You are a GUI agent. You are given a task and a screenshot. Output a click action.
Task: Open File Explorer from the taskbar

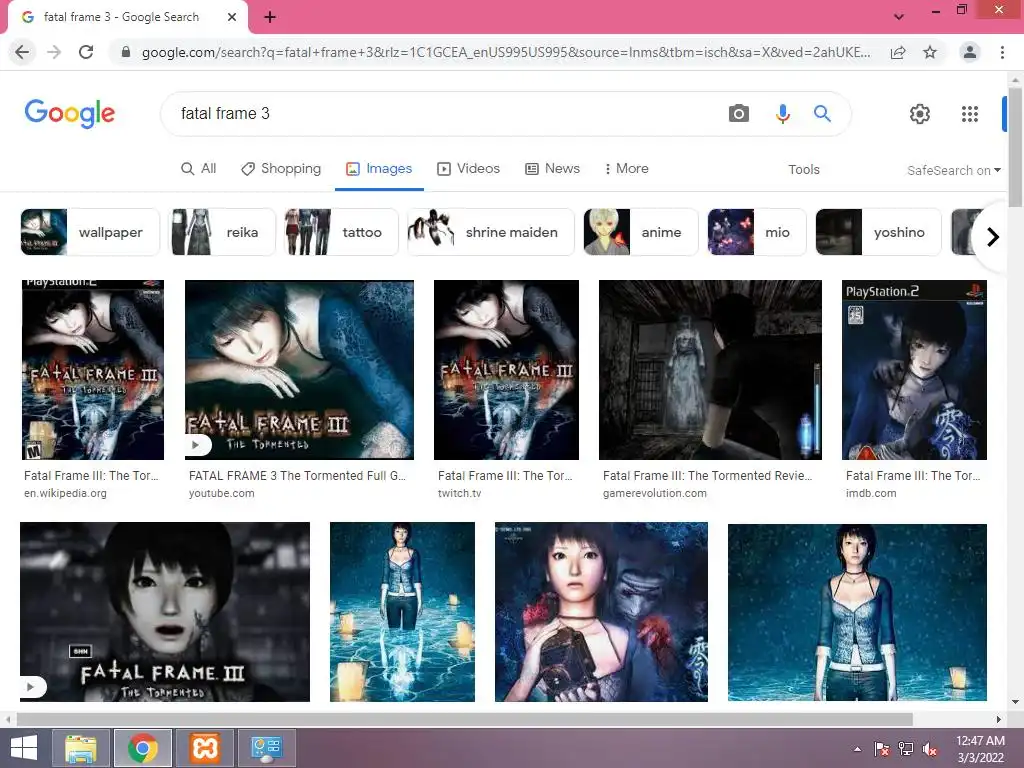[x=81, y=748]
